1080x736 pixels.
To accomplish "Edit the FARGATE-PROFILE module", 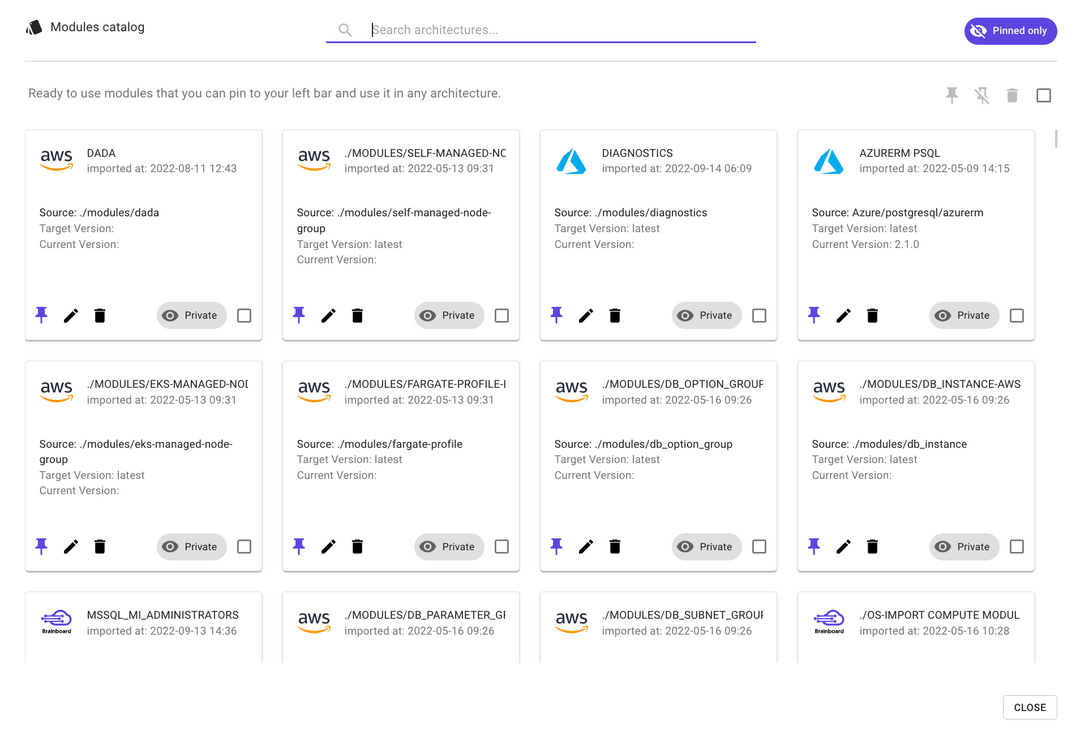I will click(328, 546).
